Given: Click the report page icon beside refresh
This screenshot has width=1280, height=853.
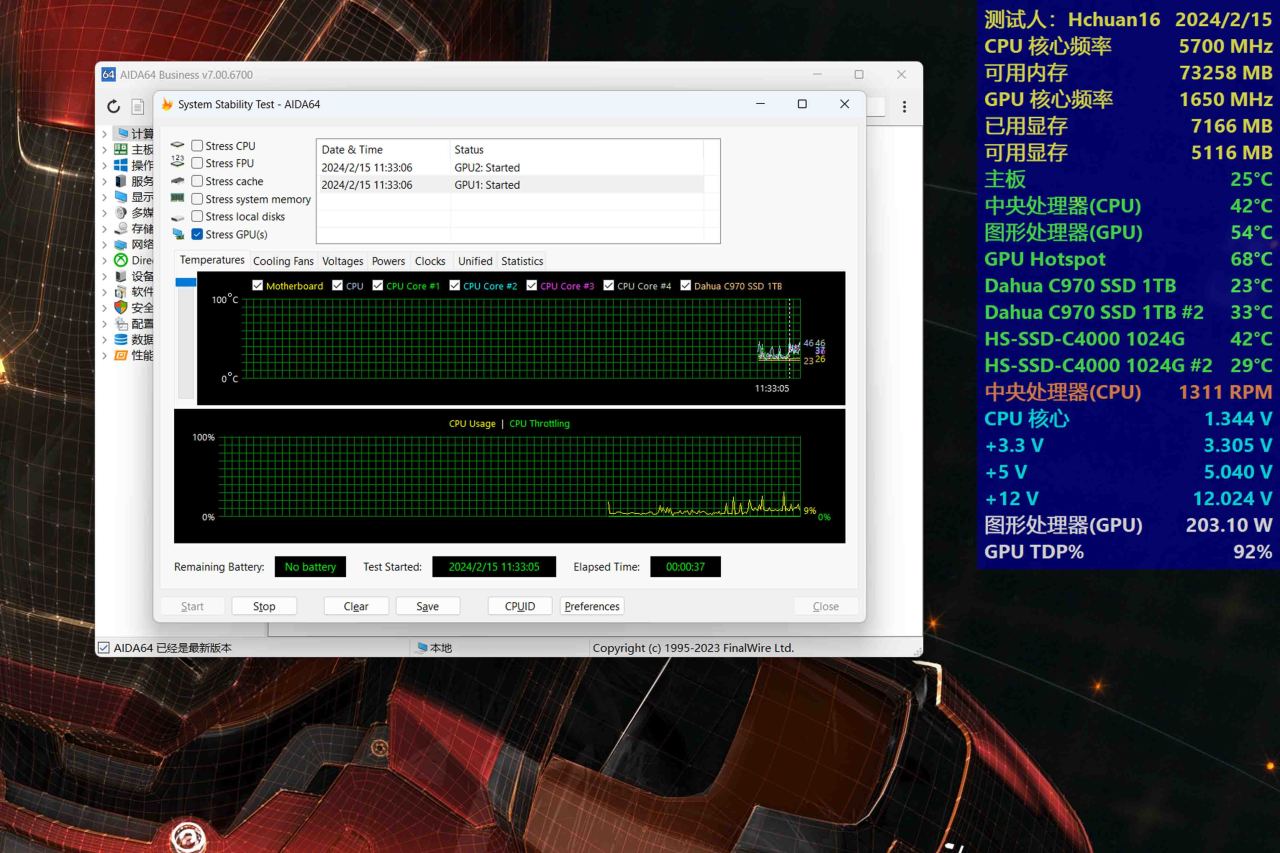Looking at the screenshot, I should click(x=139, y=107).
